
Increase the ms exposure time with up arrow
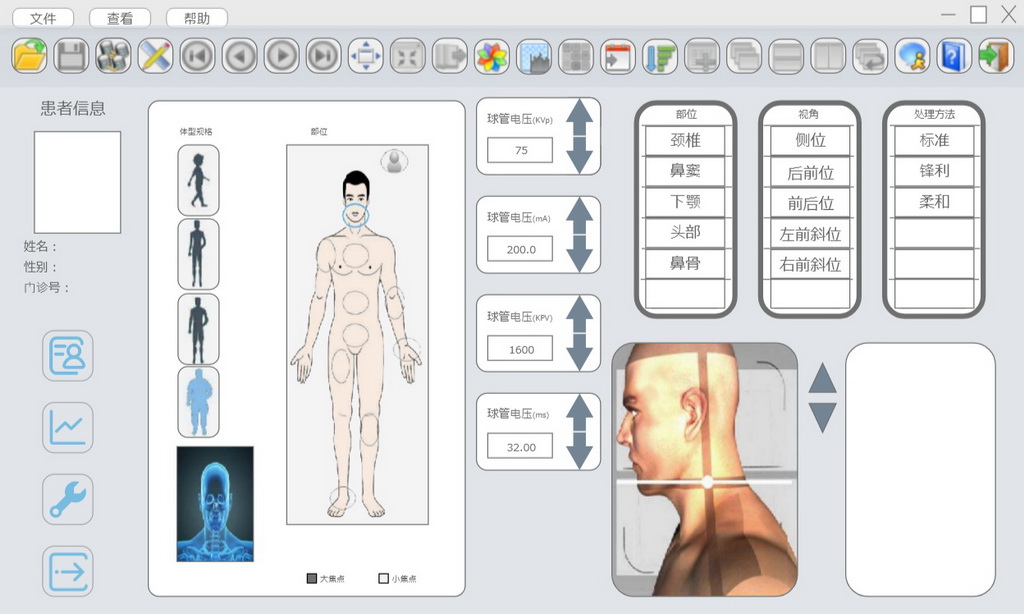click(x=580, y=409)
